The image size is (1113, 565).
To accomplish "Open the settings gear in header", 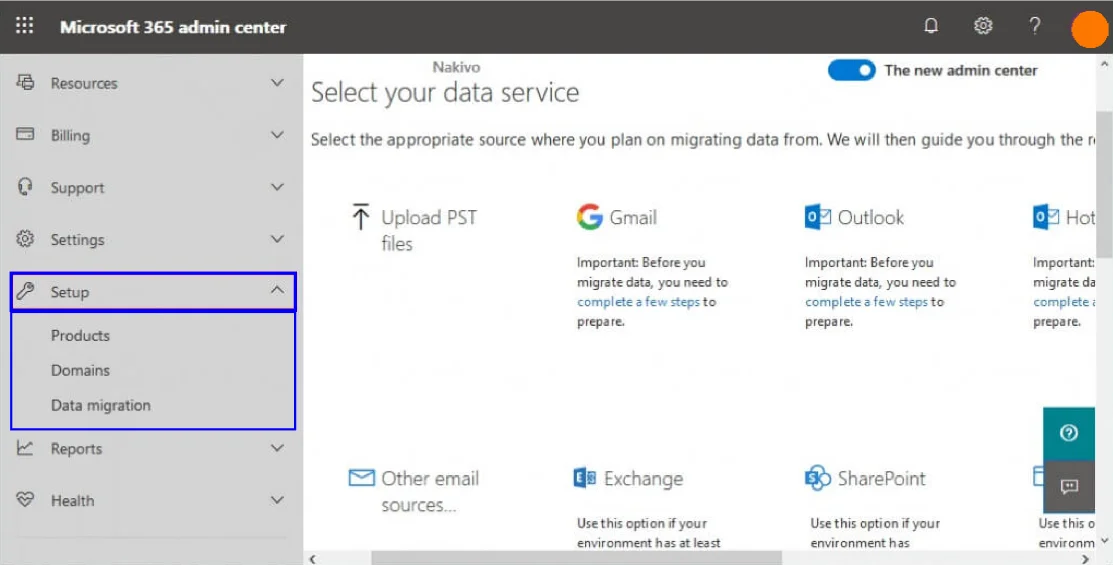I will 982,26.
